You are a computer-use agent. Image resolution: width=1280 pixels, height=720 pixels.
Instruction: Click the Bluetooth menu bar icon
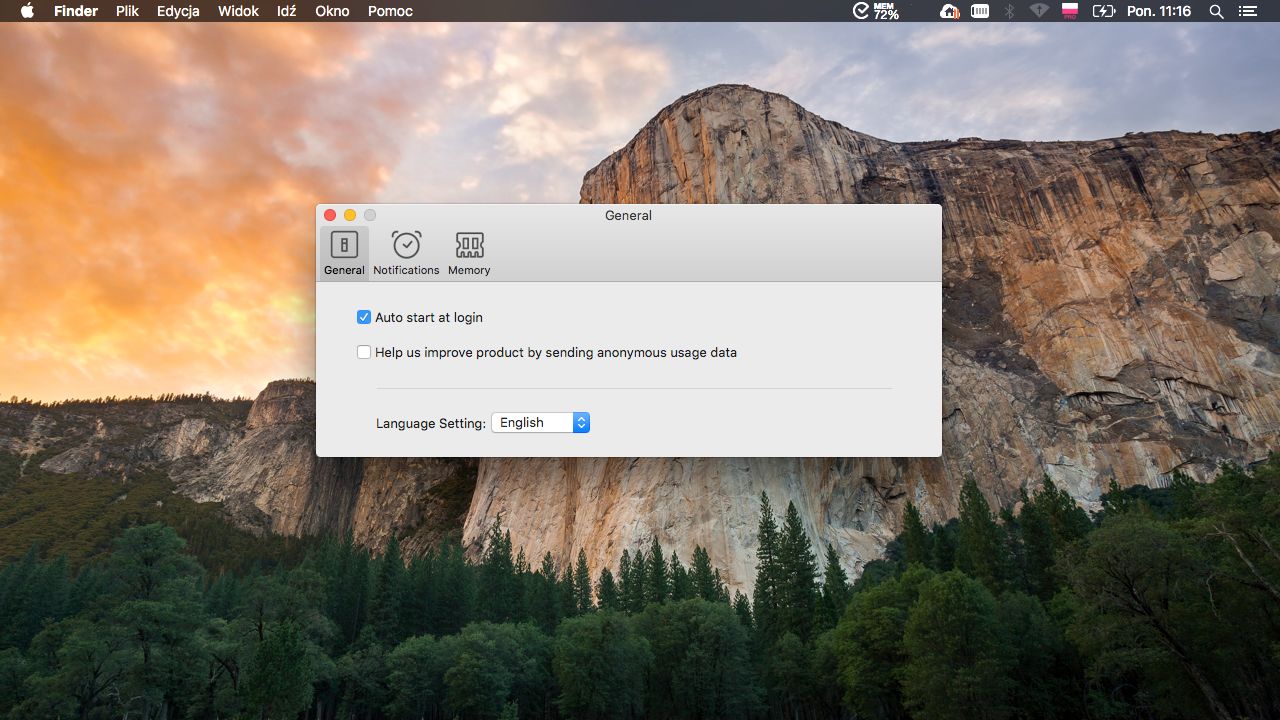click(x=1009, y=11)
